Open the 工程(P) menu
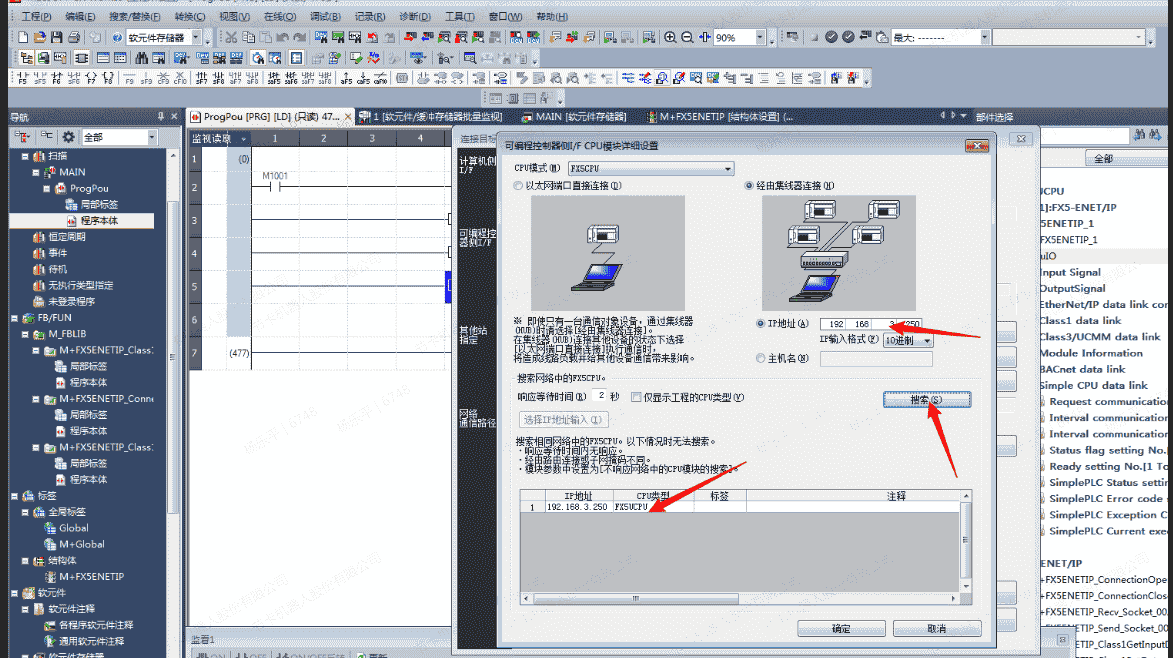Image resolution: width=1173 pixels, height=658 pixels. tap(36, 17)
